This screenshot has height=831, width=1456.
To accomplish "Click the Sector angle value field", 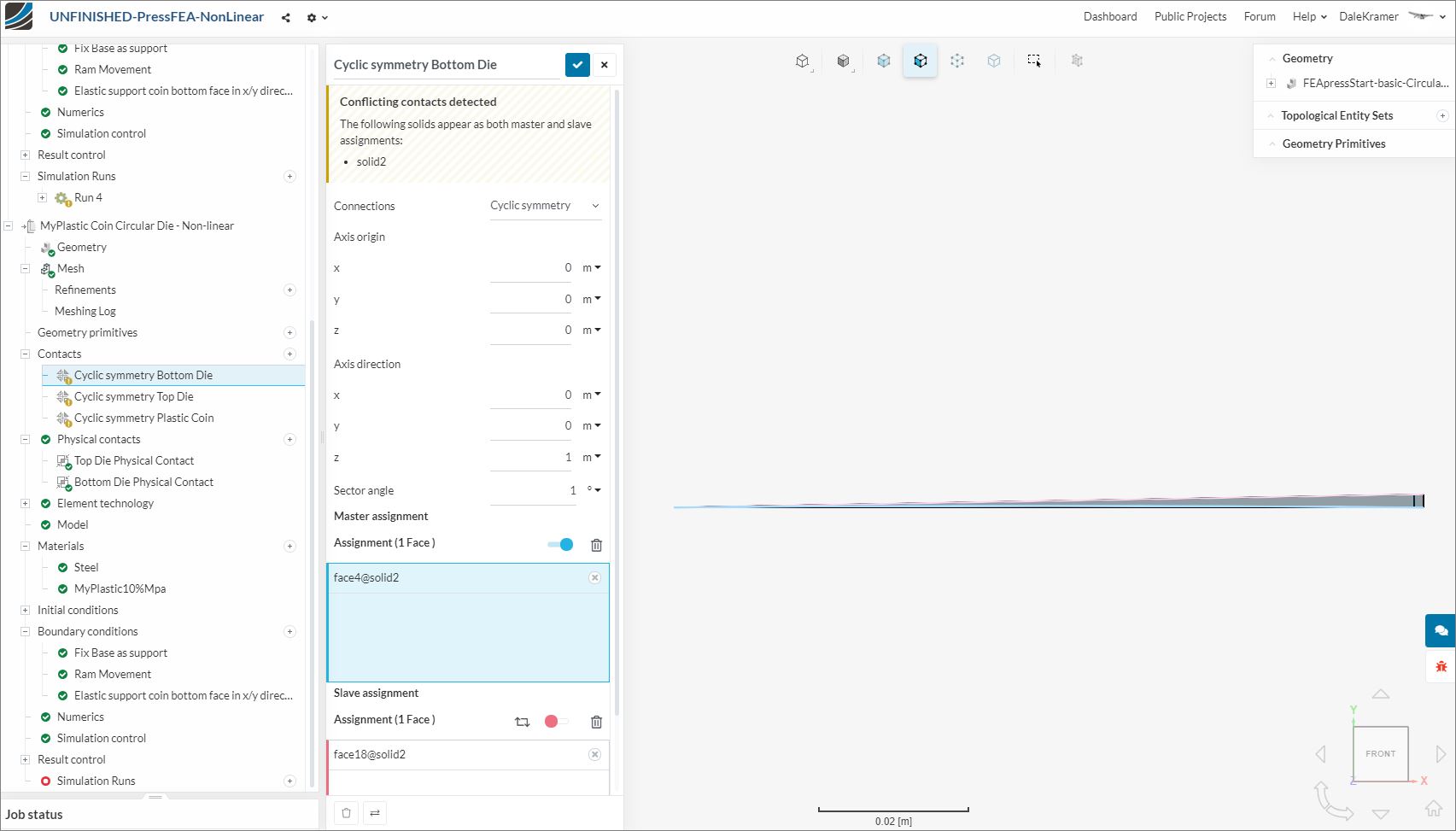I will [x=534, y=490].
